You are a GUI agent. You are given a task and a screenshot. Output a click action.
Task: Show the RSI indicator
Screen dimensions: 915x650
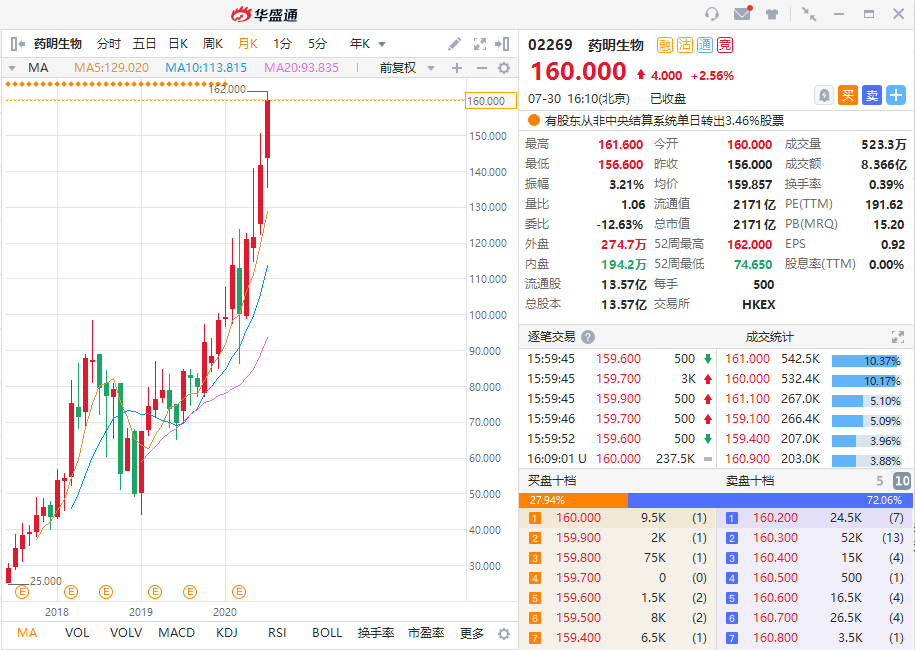(277, 633)
